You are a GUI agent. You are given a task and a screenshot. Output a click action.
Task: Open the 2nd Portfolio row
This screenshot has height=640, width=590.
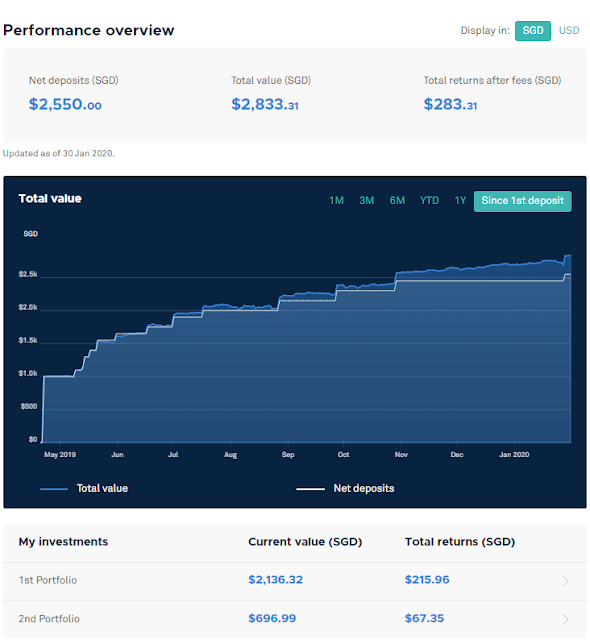click(x=295, y=619)
